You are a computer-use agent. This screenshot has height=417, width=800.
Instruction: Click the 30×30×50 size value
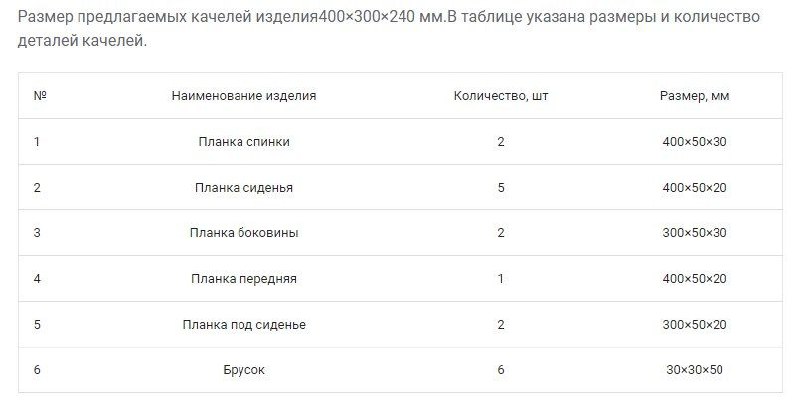click(x=694, y=370)
